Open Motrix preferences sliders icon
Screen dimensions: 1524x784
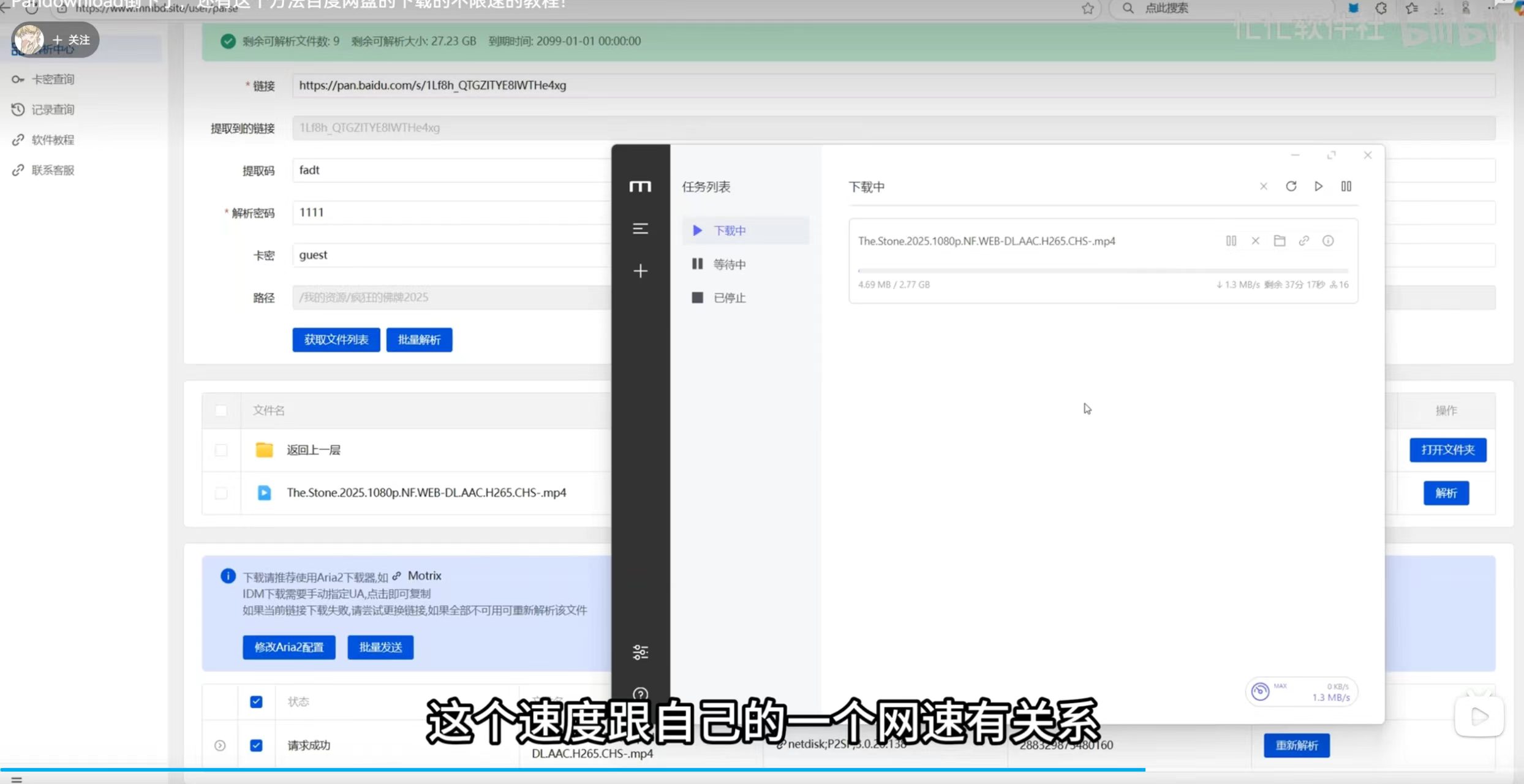tap(640, 652)
